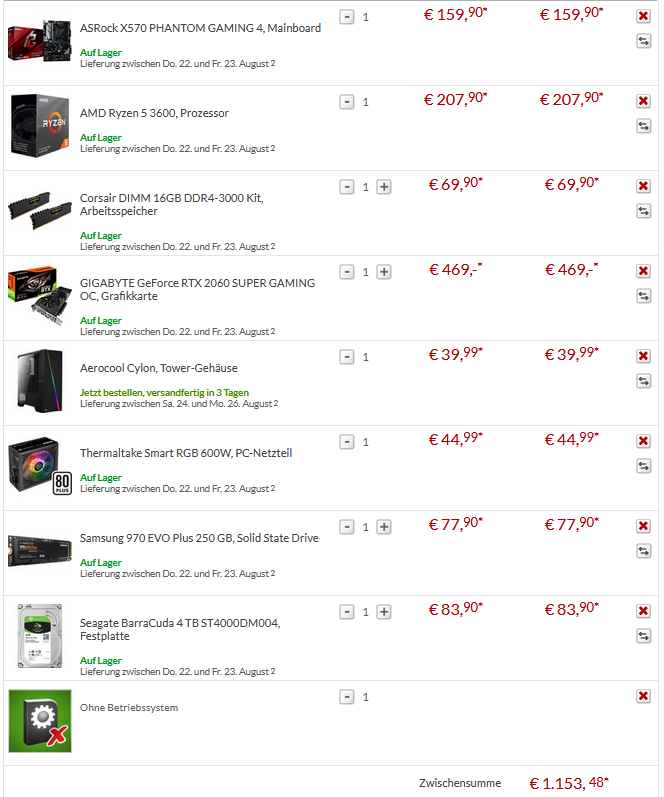Delete GIGABYTE RTX 2060 SUPER from cart
664x797 pixels.
(x=643, y=271)
